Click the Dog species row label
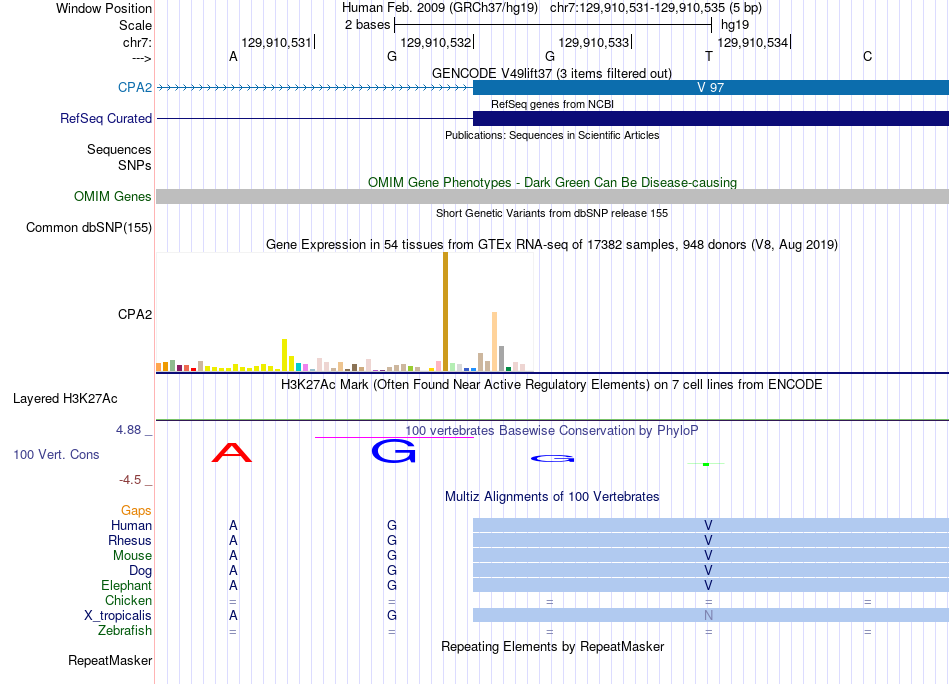This screenshot has height=684, width=950. click(140, 570)
